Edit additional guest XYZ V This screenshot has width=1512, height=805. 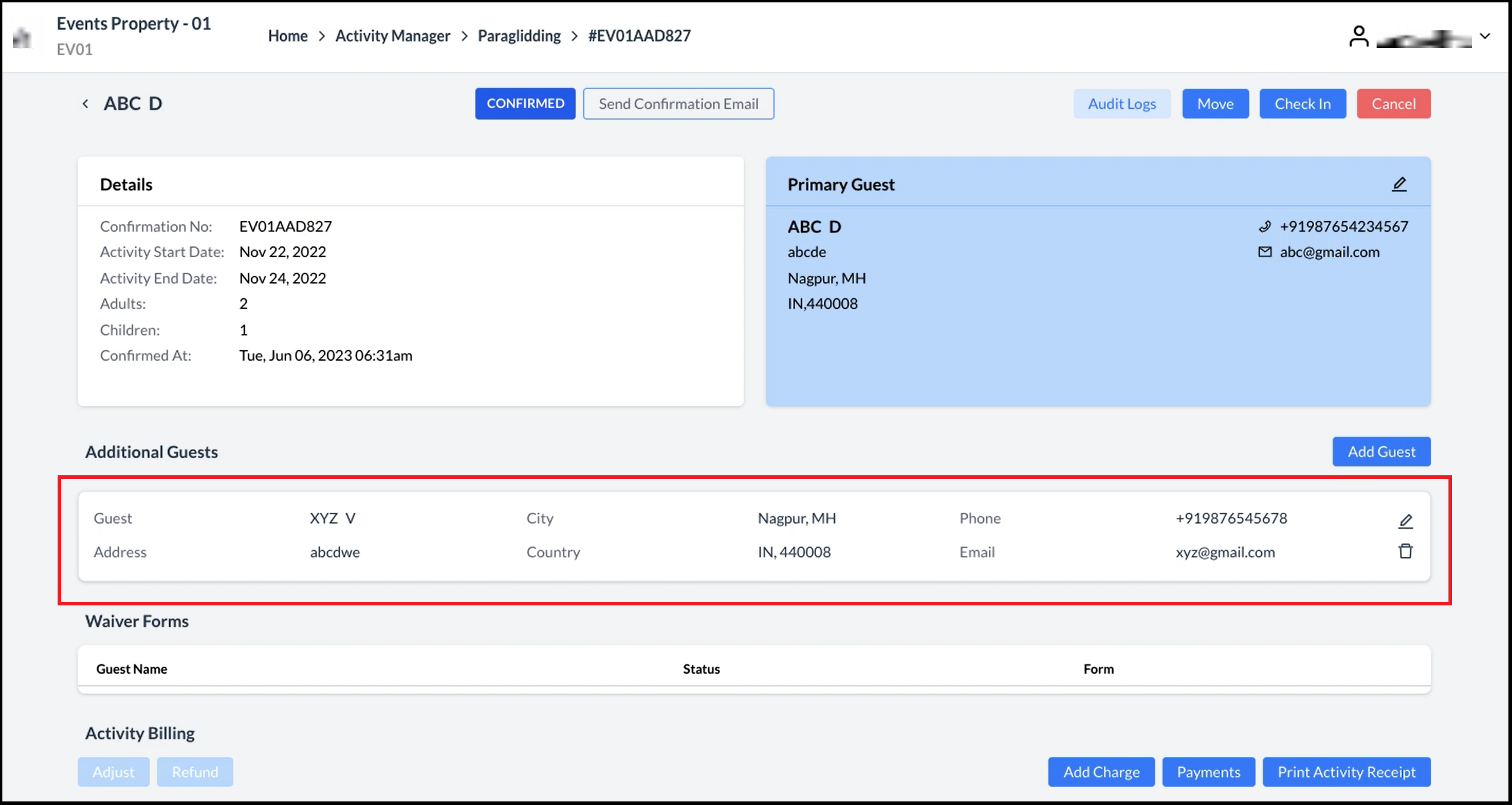(1405, 521)
